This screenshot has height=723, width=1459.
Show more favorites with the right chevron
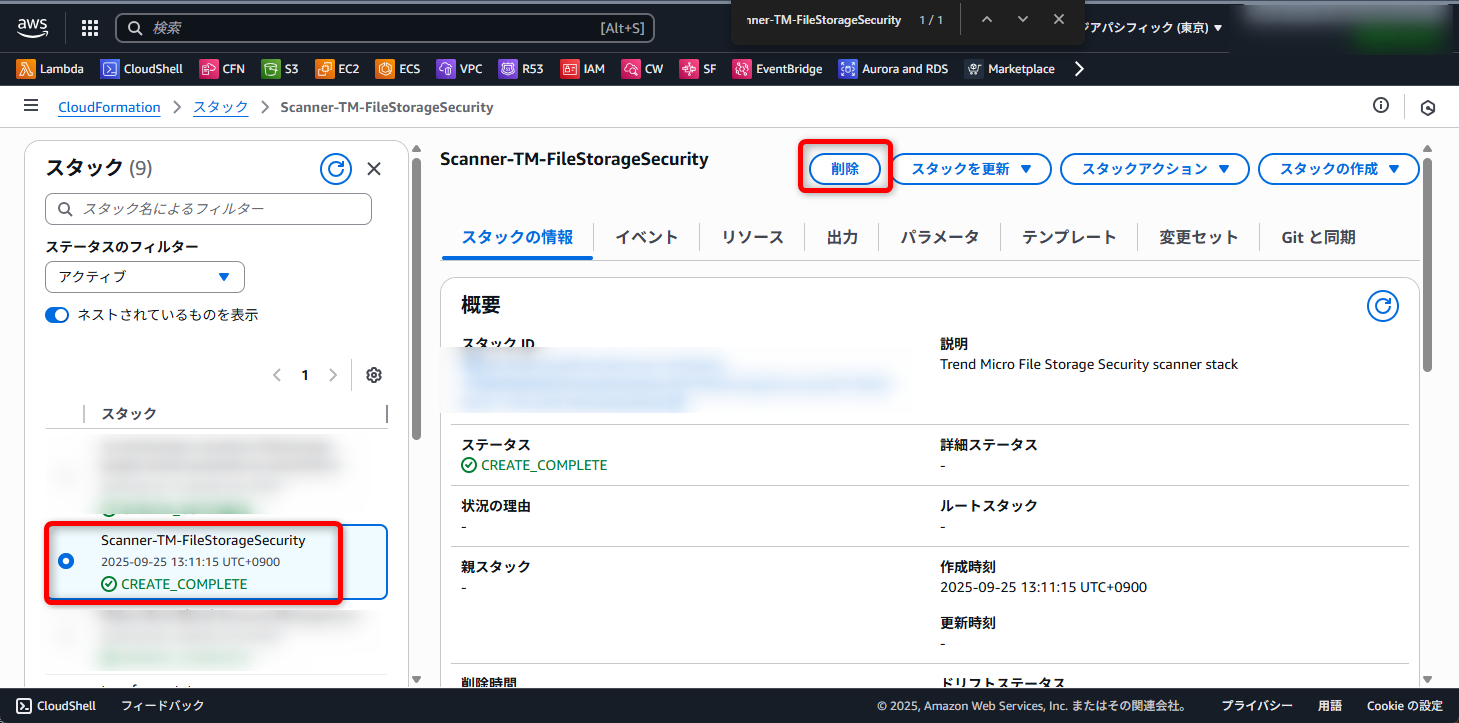click(1078, 69)
